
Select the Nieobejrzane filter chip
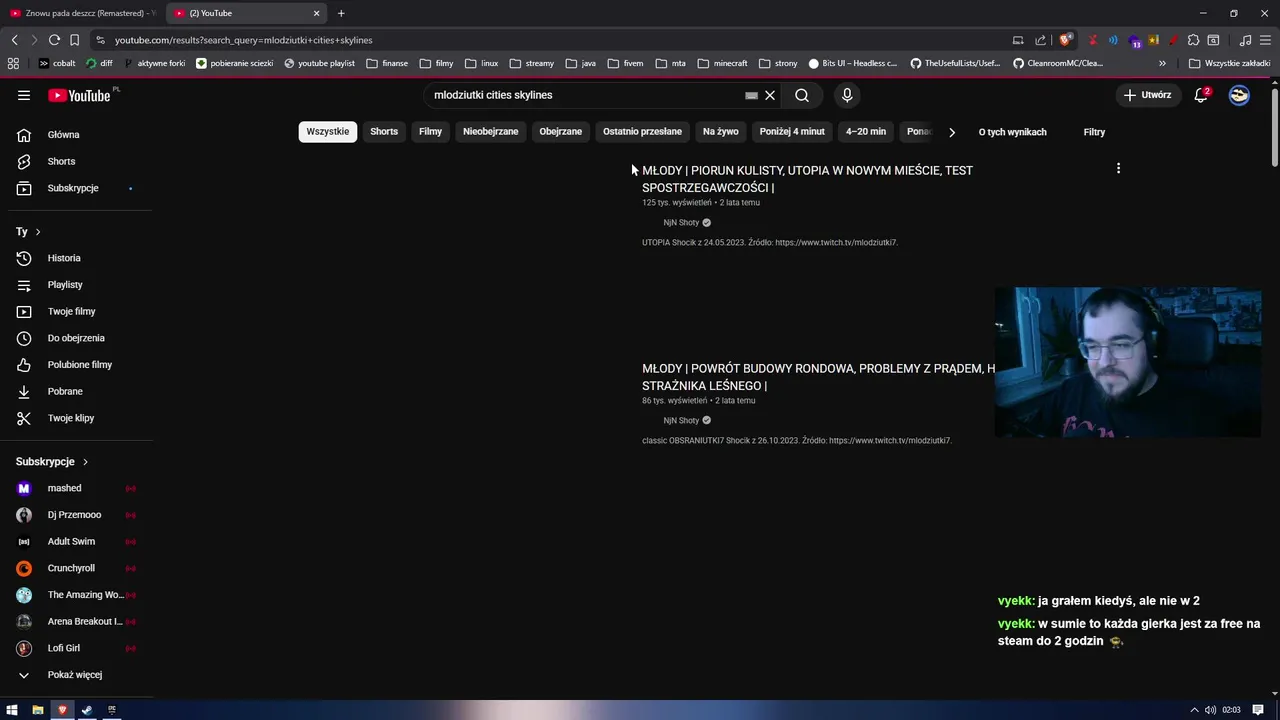pos(491,132)
